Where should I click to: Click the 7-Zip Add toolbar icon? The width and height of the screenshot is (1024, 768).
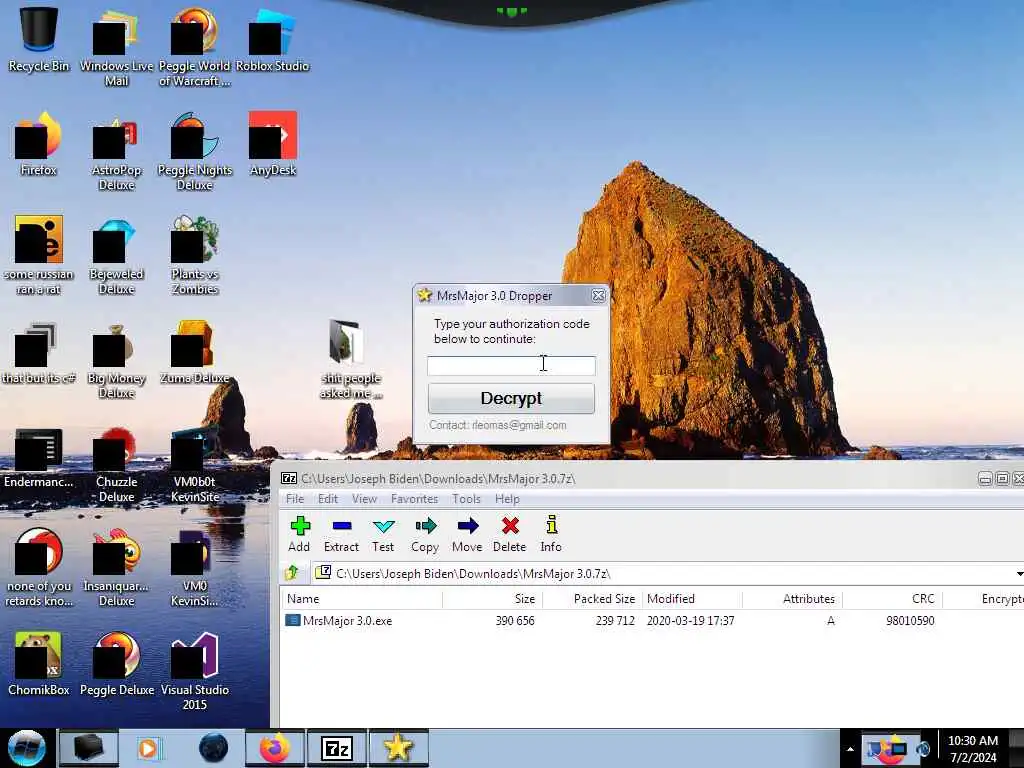click(x=300, y=526)
